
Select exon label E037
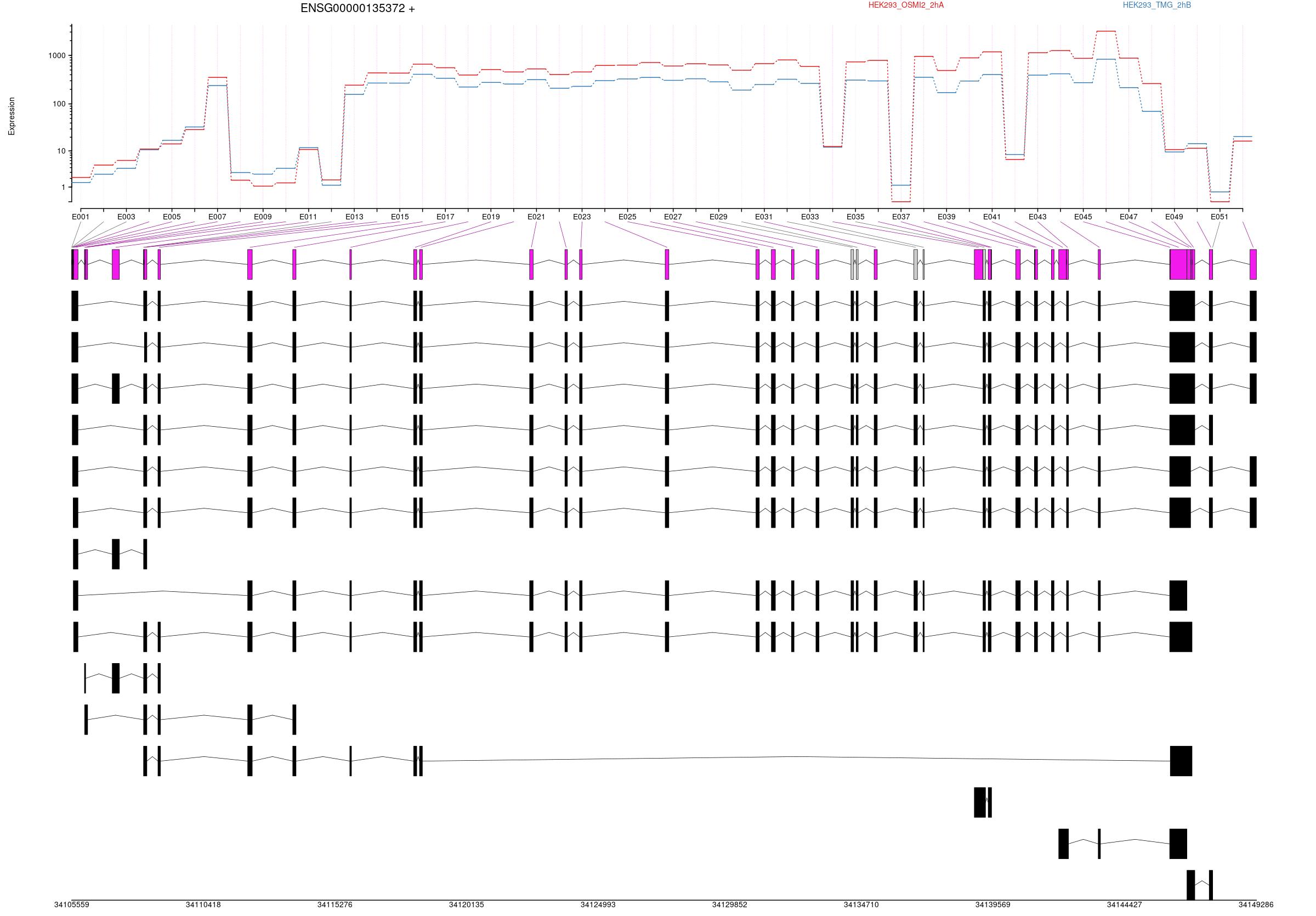pyautogui.click(x=901, y=217)
